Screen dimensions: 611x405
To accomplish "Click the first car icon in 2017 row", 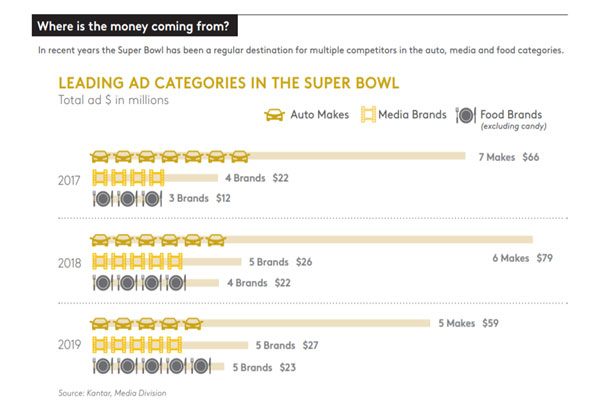I will tap(100, 156).
